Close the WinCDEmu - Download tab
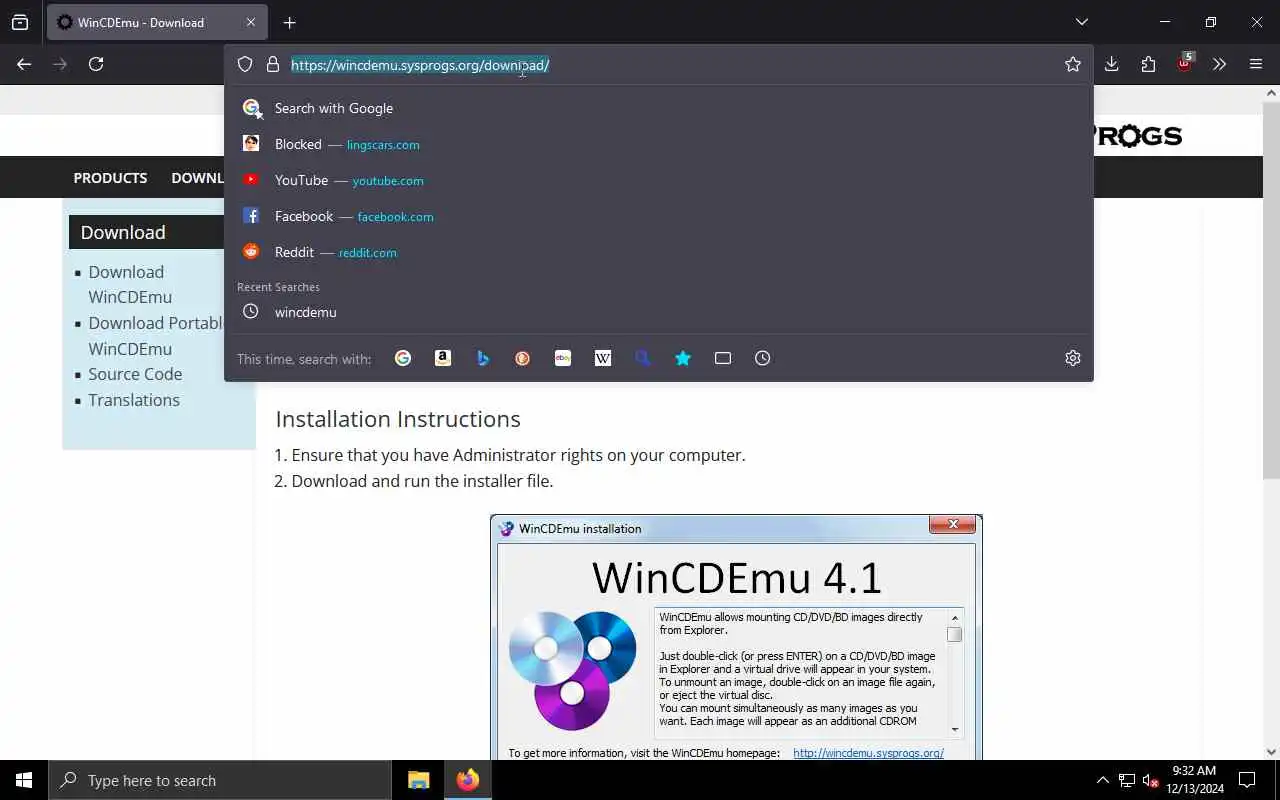The image size is (1280, 800). tap(250, 22)
